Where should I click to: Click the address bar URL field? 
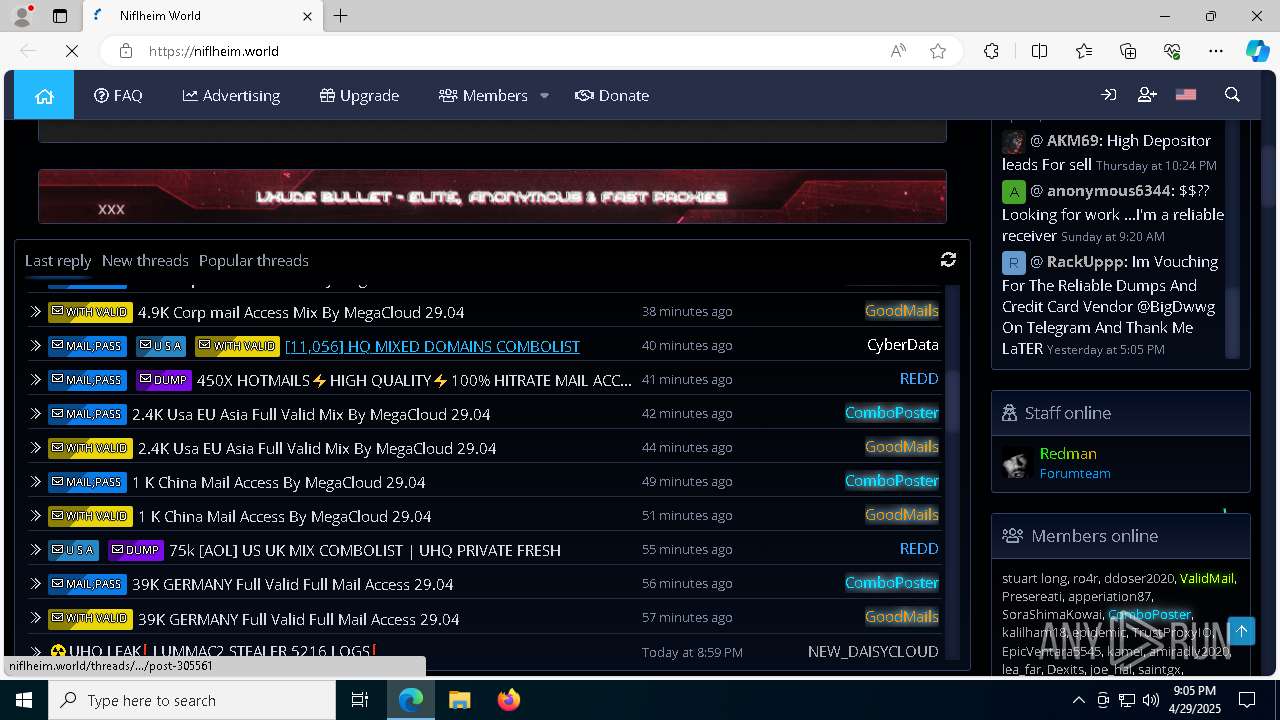[x=510, y=51]
